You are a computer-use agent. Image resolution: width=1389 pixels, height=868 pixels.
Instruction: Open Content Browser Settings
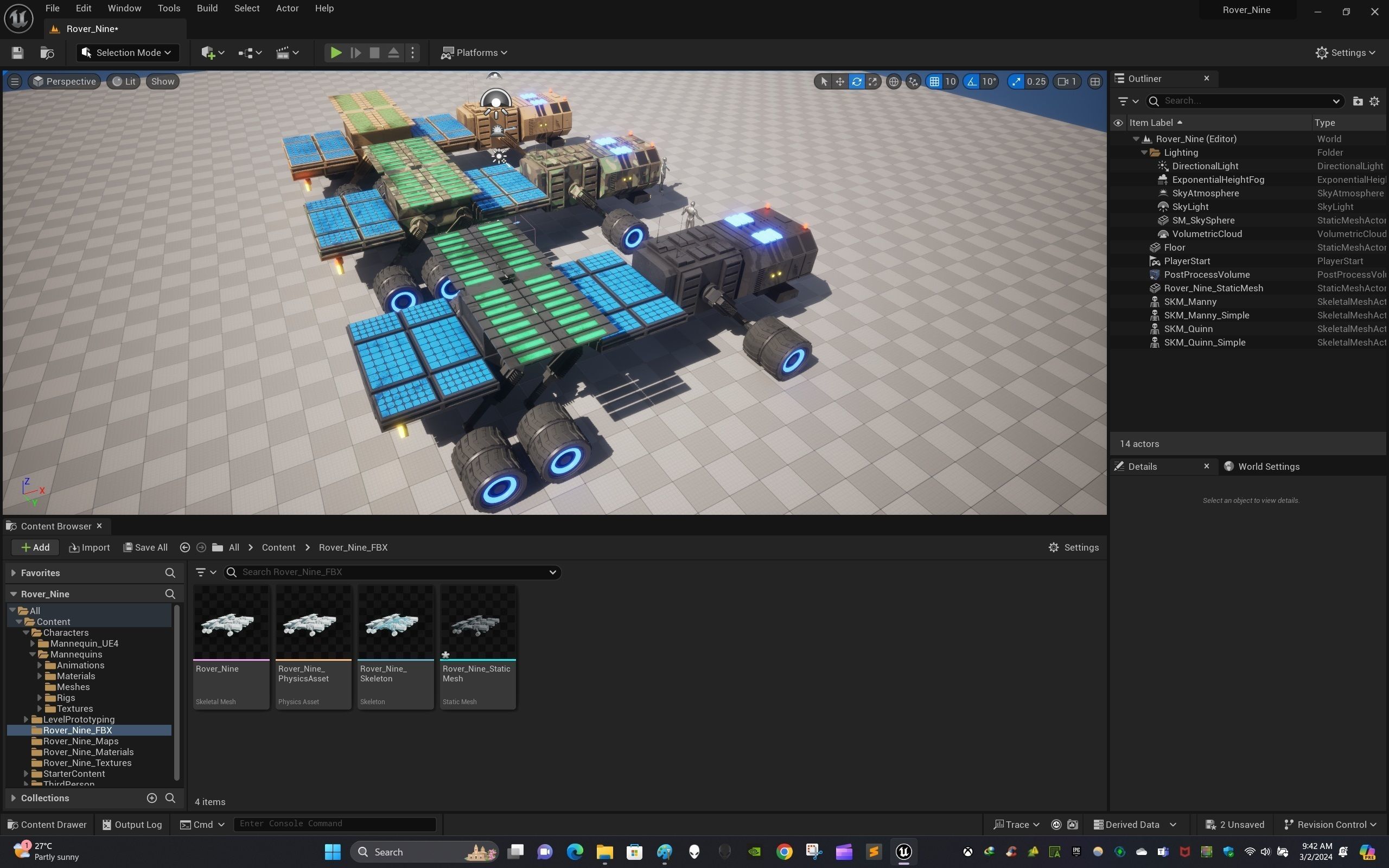(x=1073, y=548)
